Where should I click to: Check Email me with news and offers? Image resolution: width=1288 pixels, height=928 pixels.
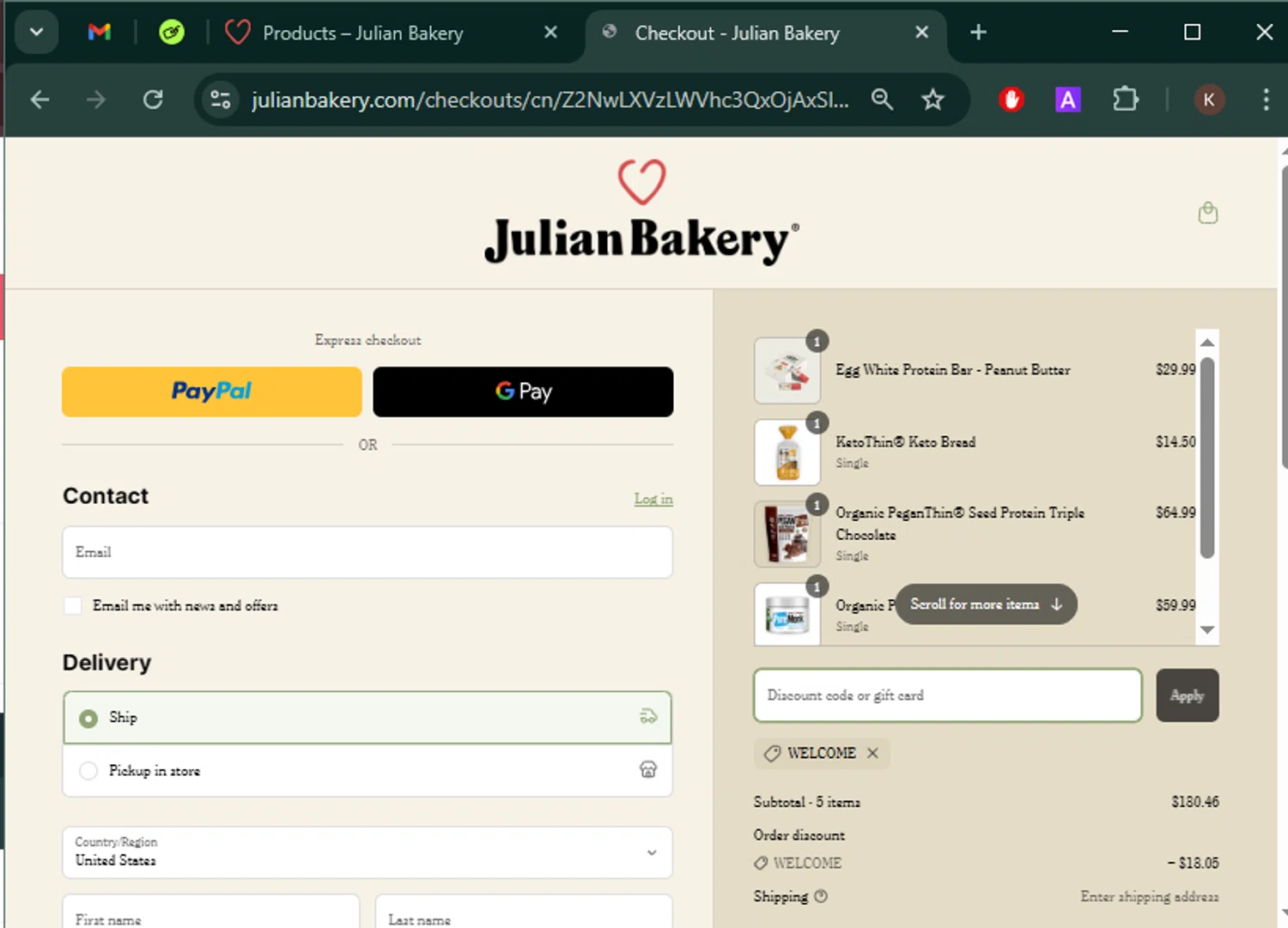pos(73,606)
